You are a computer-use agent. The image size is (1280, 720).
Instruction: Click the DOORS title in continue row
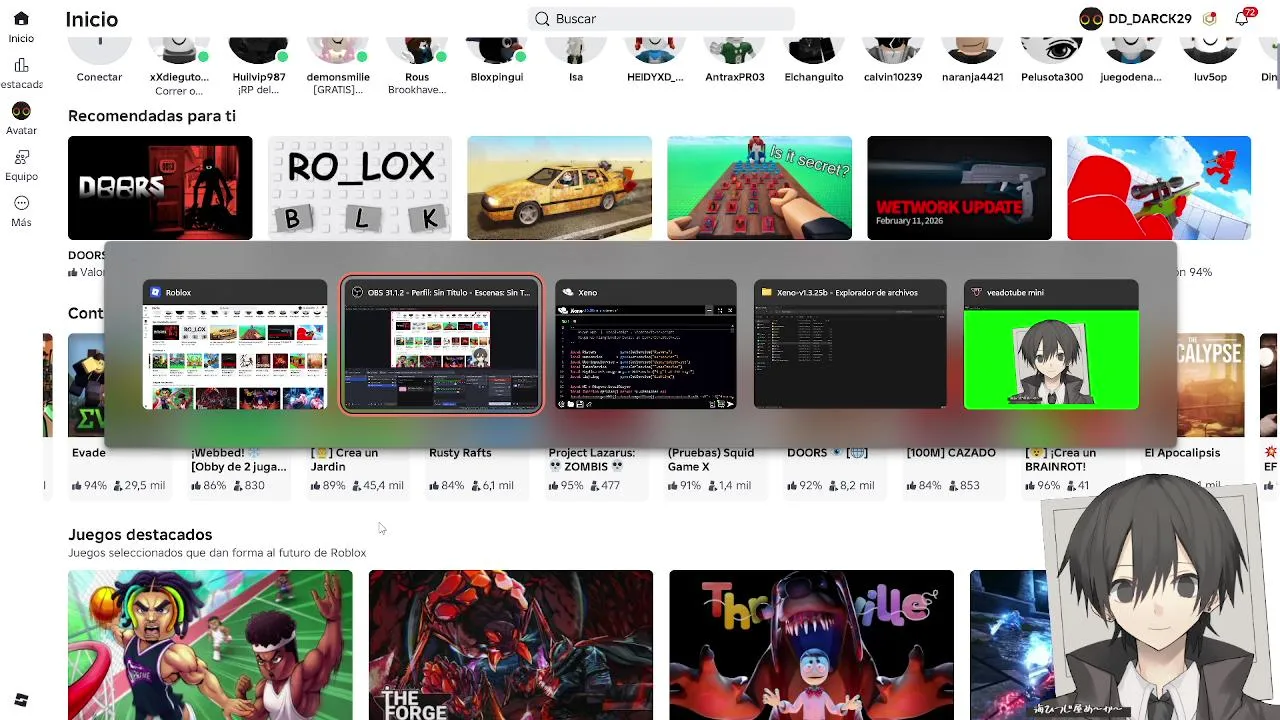point(826,453)
